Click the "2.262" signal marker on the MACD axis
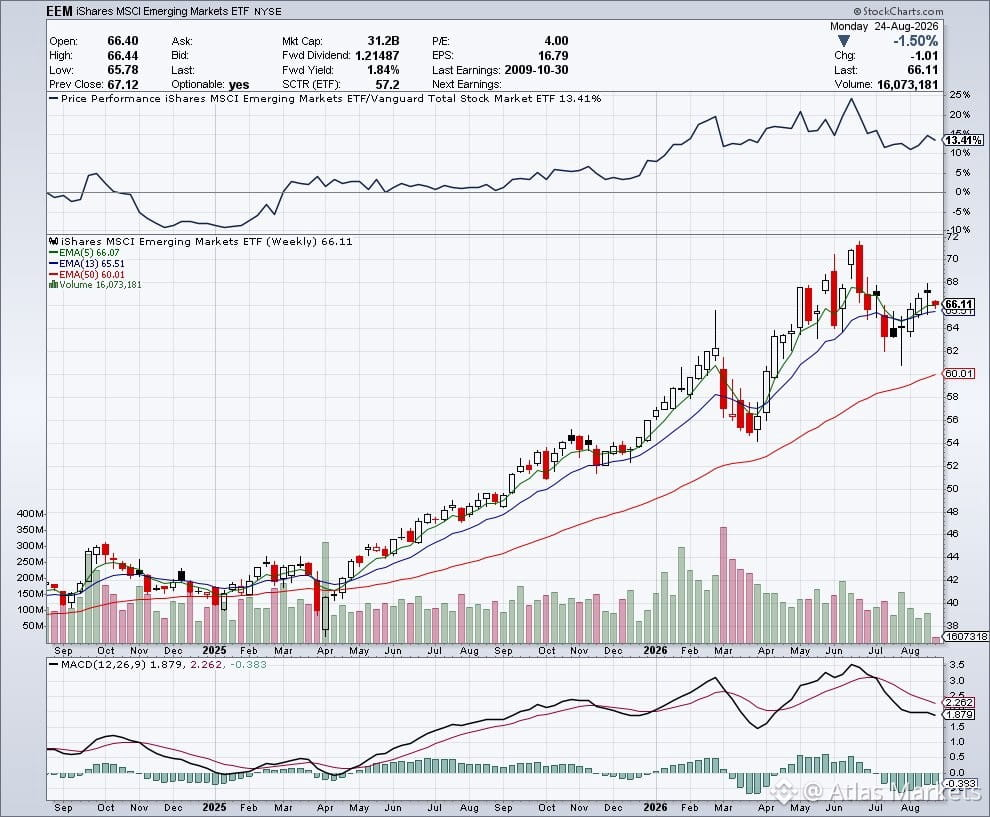 coord(959,703)
